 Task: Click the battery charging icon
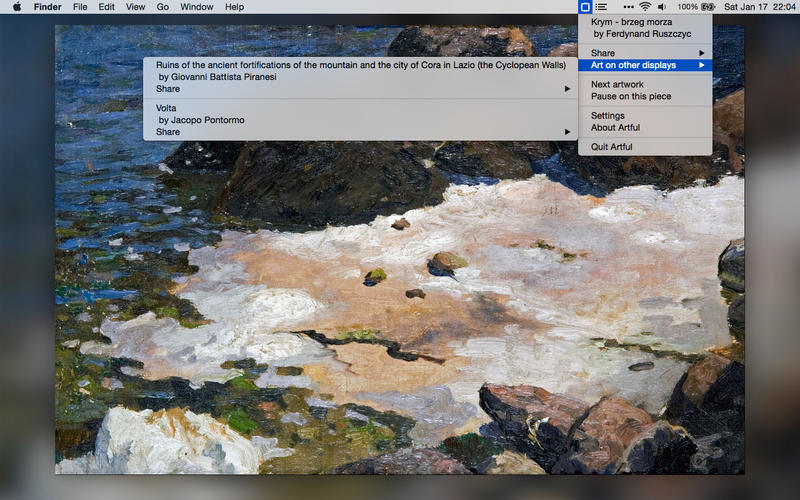[708, 7]
